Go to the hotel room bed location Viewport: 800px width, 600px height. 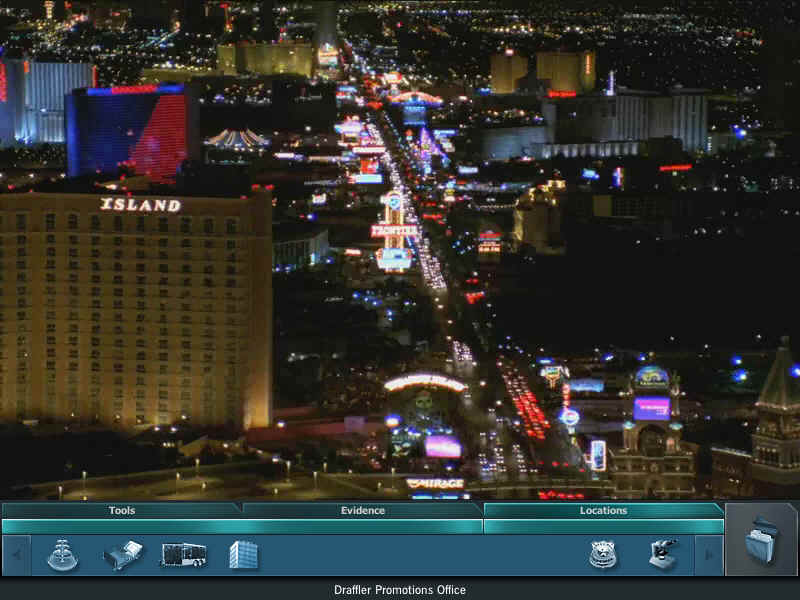[x=123, y=555]
